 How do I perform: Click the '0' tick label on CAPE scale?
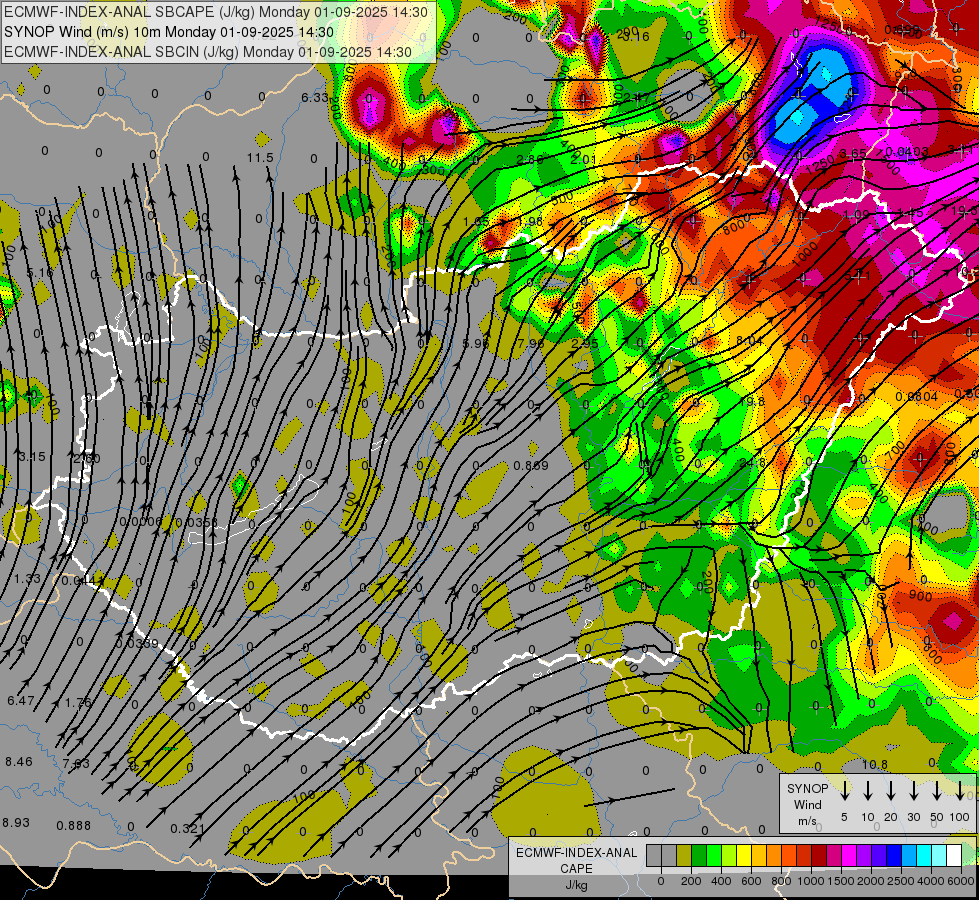(x=661, y=881)
